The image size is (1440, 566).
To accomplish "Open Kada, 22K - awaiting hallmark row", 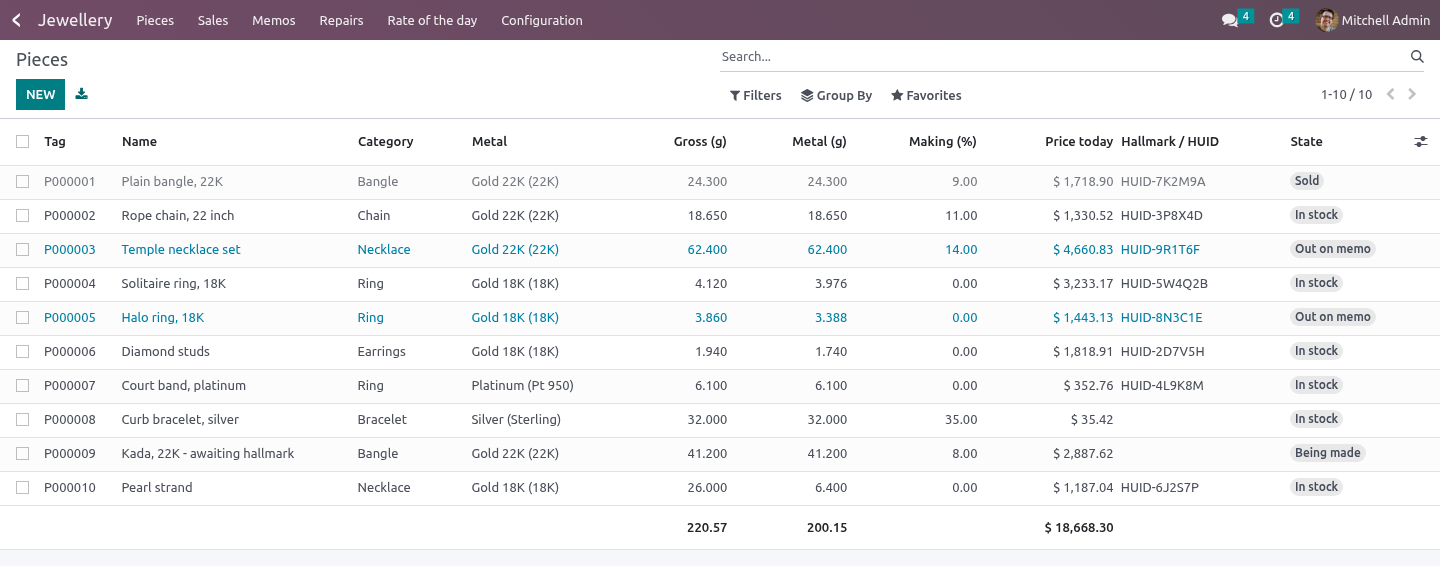I will tap(720, 454).
